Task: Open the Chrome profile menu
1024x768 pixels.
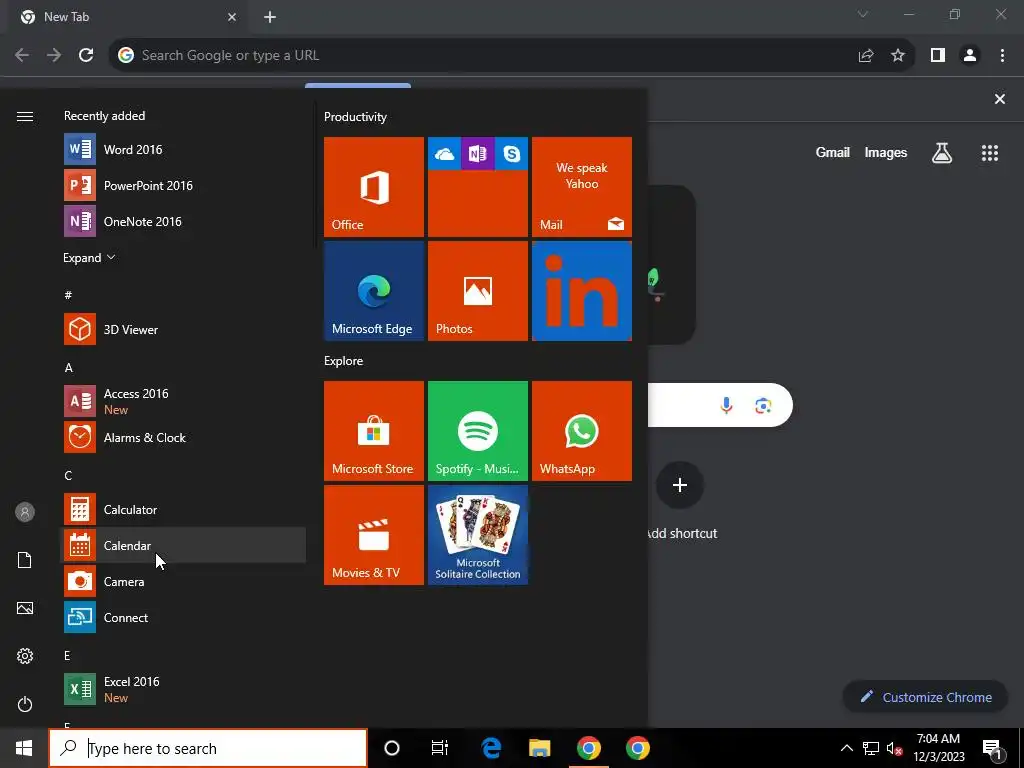Action: click(x=970, y=56)
